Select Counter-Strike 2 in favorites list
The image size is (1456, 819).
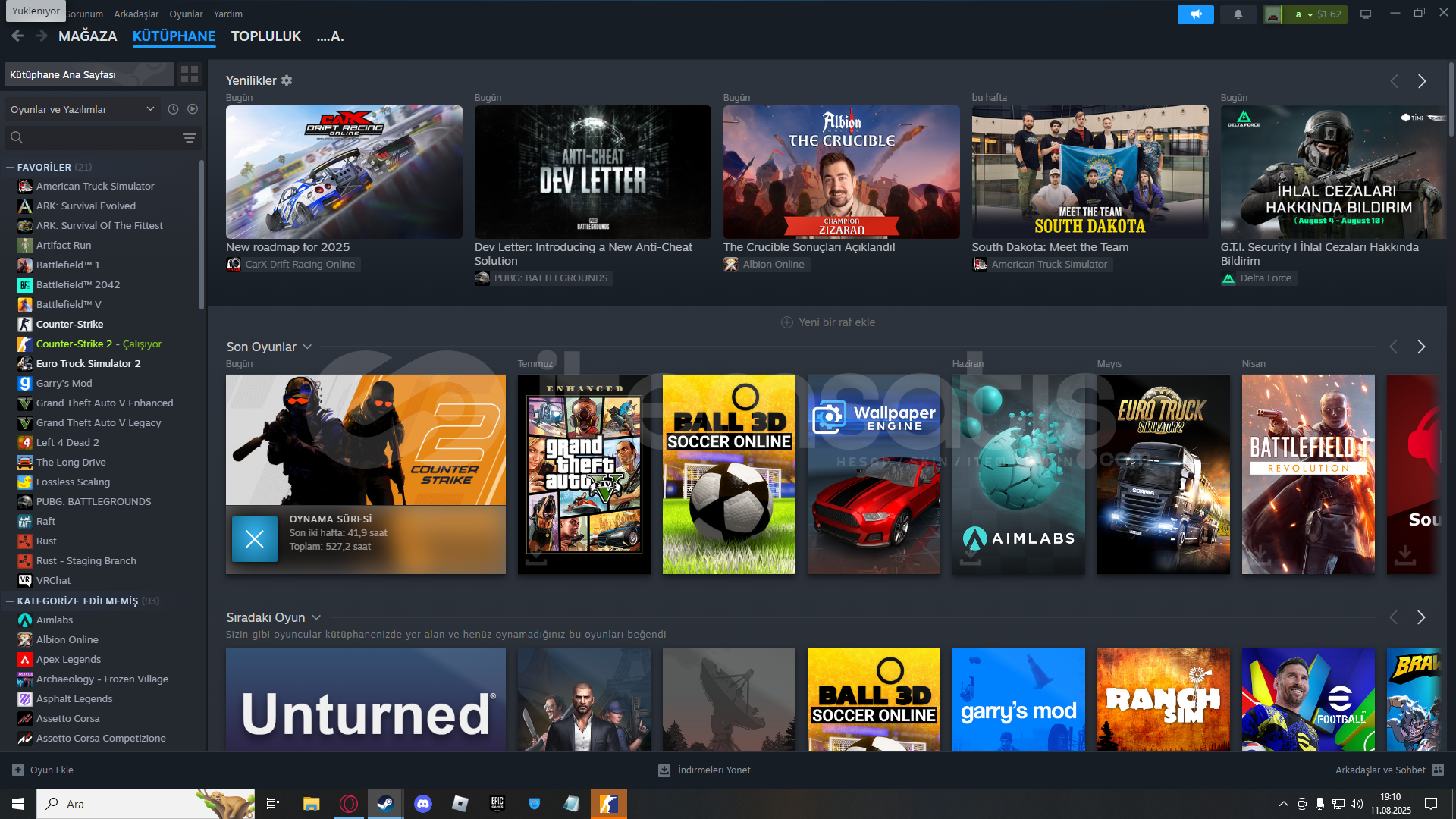[99, 344]
